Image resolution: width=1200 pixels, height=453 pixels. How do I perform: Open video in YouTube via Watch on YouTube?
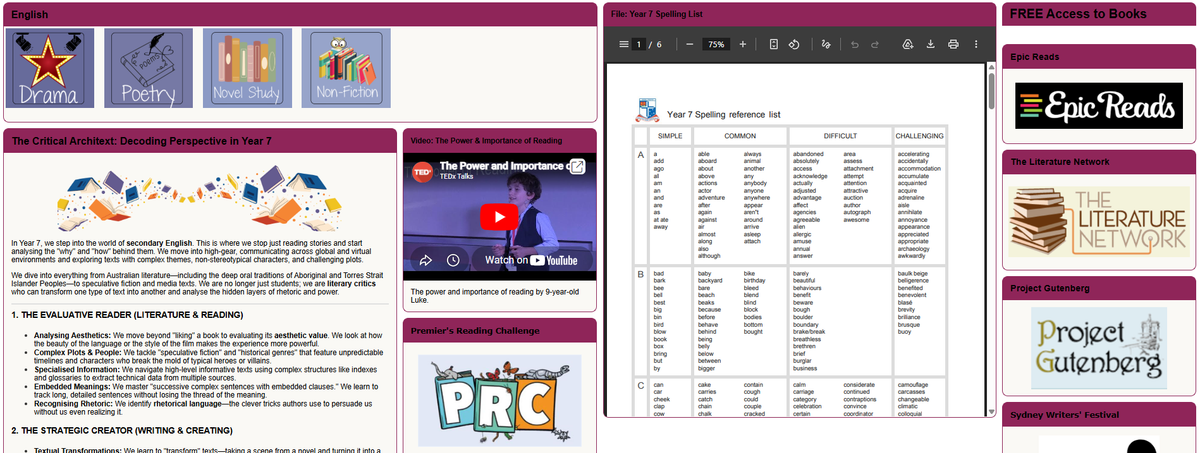click(532, 260)
